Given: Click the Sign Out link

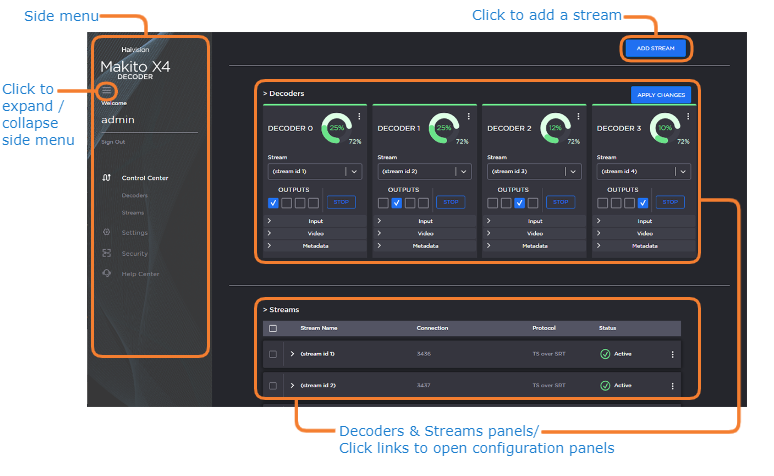Looking at the screenshot, I should coord(113,142).
